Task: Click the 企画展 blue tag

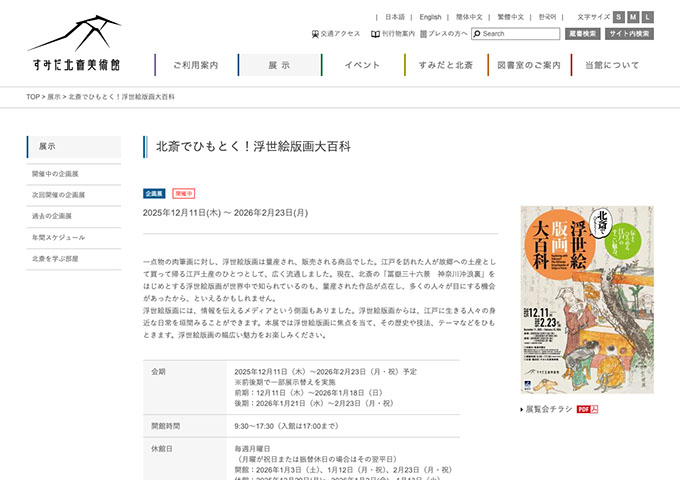Action: click(x=154, y=193)
